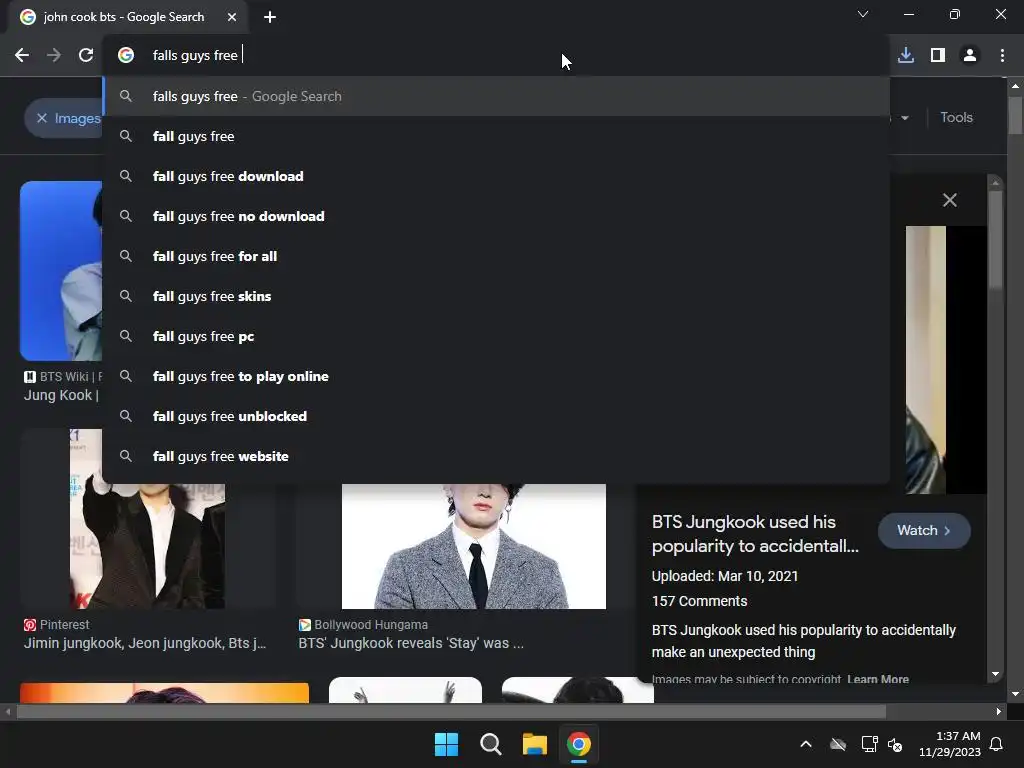Remove the Images filter chip

(x=42, y=118)
